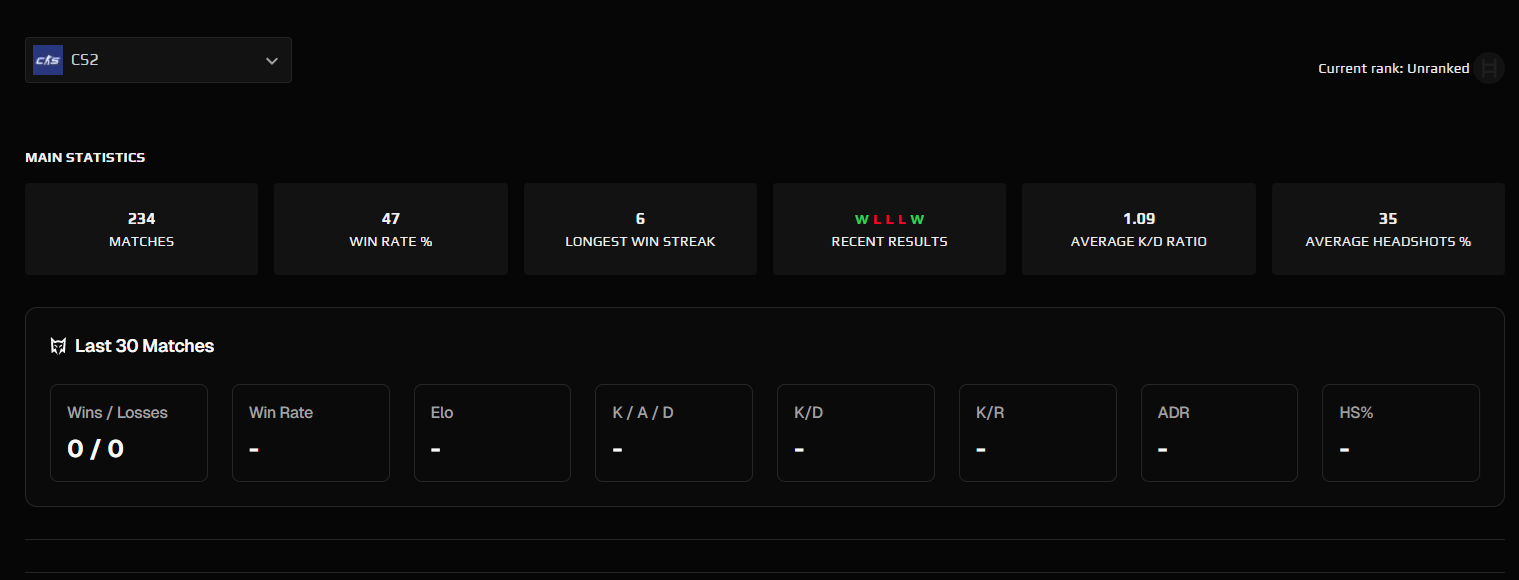Click the middle red L in Recent Results

890,219
